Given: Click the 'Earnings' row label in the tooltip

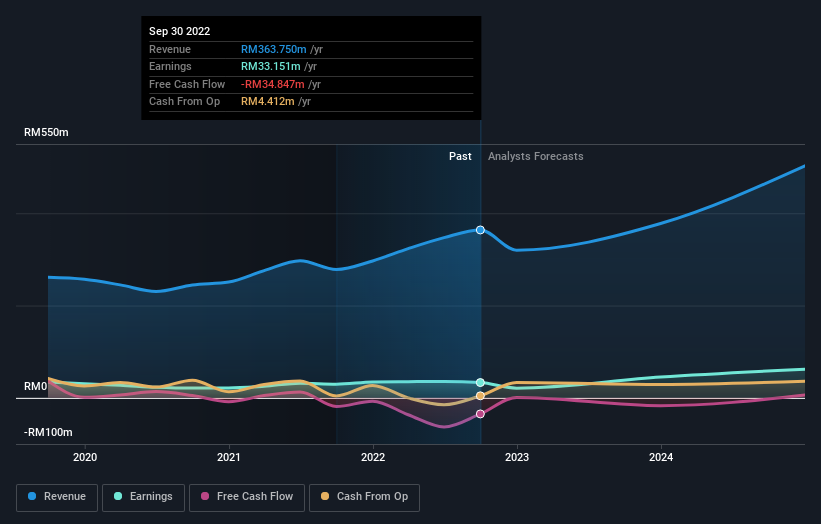Looking at the screenshot, I should coord(170,66).
